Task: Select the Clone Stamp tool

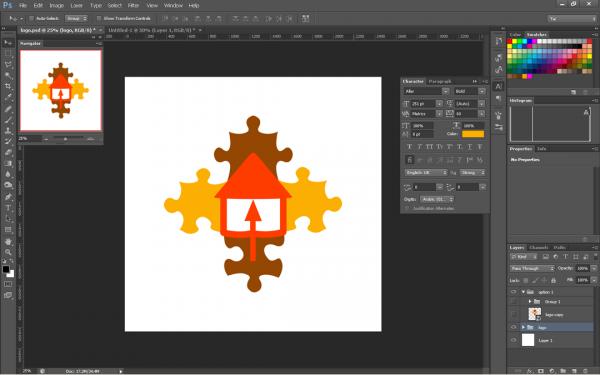Action: click(8, 130)
